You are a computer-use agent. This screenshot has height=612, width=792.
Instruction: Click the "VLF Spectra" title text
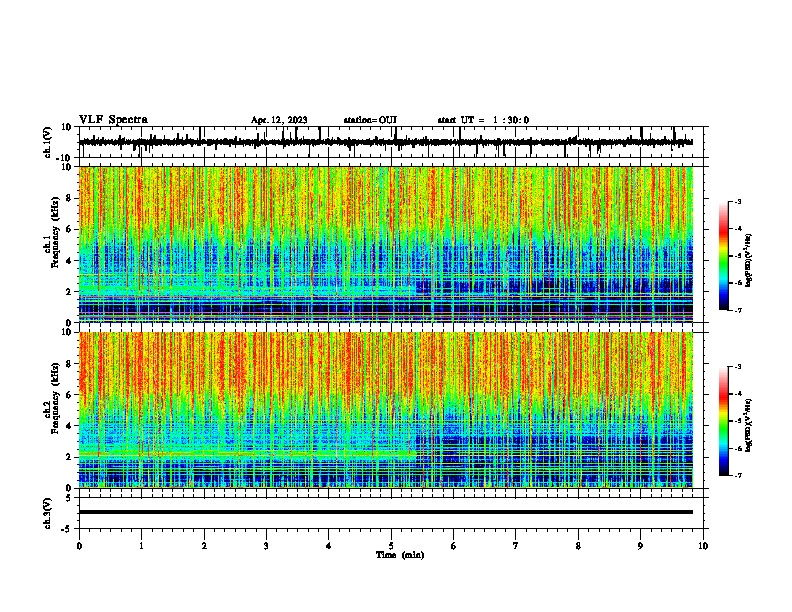click(113, 120)
